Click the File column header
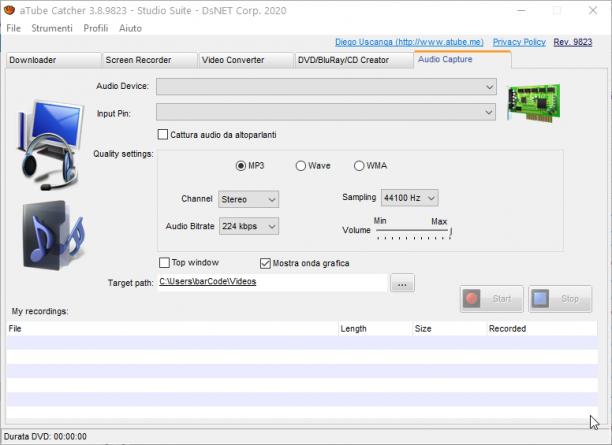 click(x=172, y=329)
